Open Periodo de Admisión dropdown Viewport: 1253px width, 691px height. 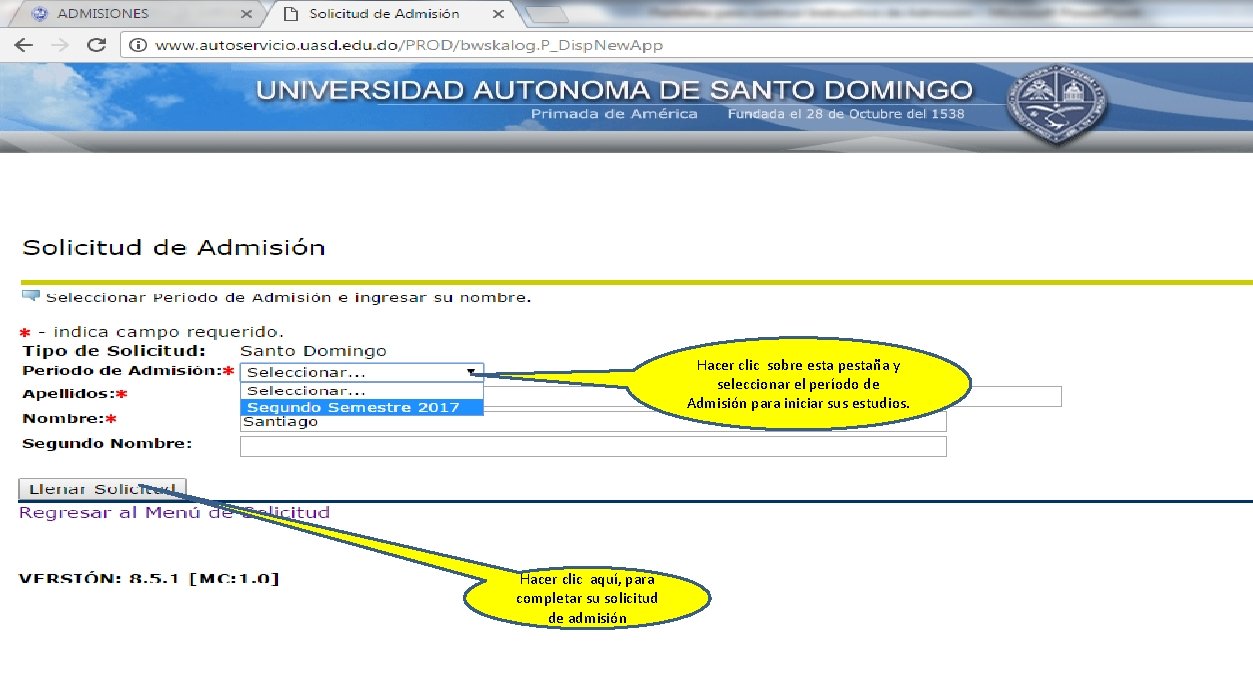tap(362, 372)
